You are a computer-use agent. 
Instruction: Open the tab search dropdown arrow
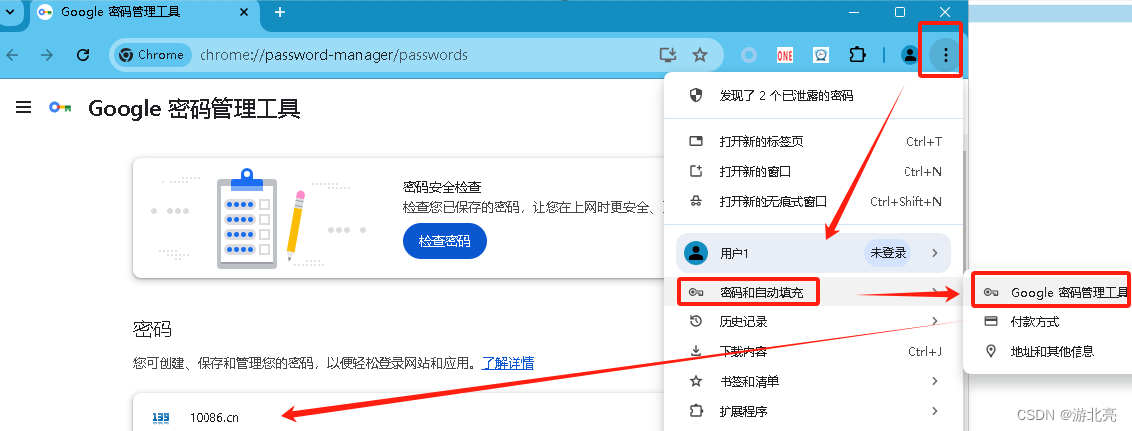click(x=10, y=12)
